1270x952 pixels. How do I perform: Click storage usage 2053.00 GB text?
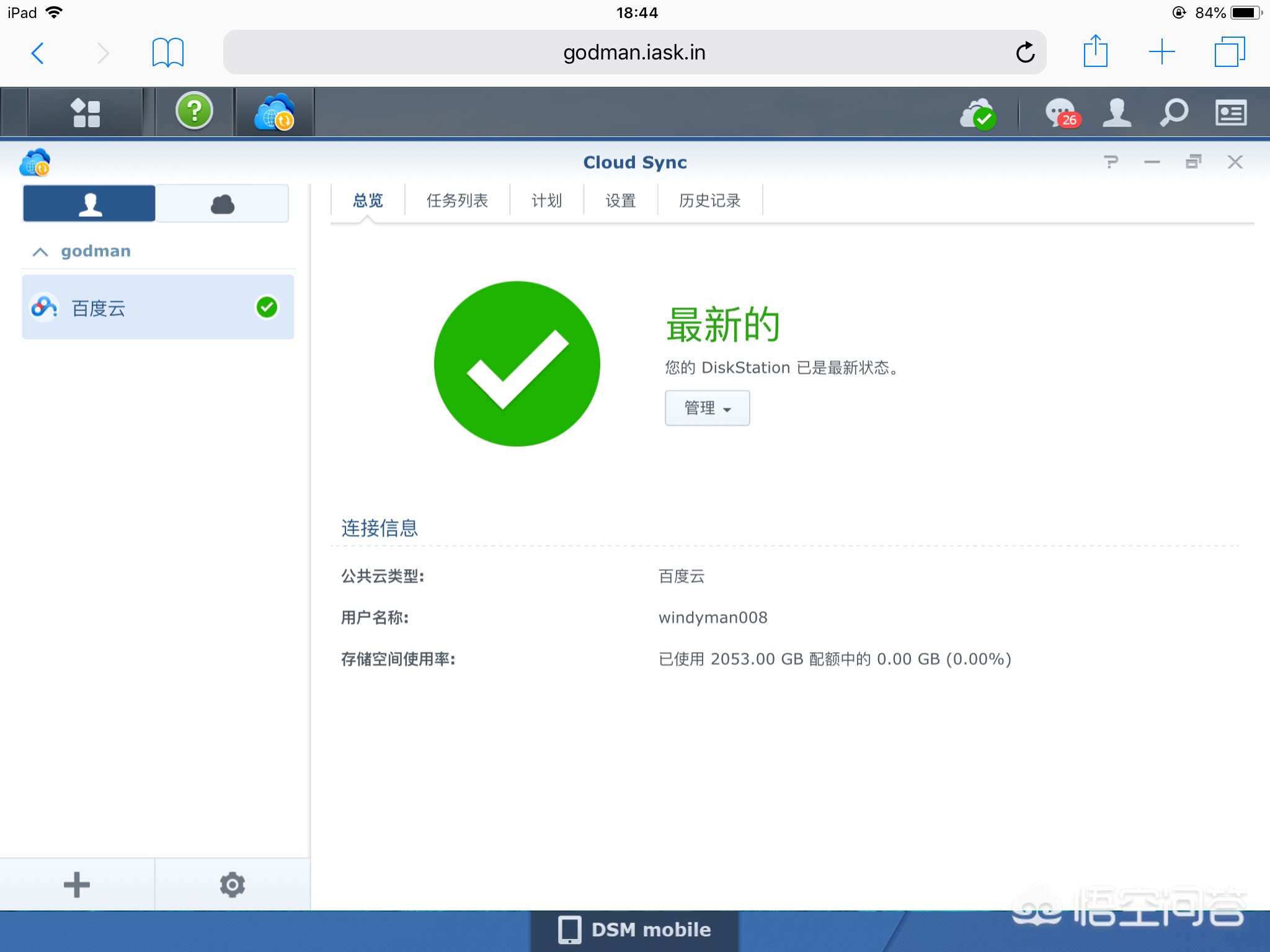(x=835, y=659)
